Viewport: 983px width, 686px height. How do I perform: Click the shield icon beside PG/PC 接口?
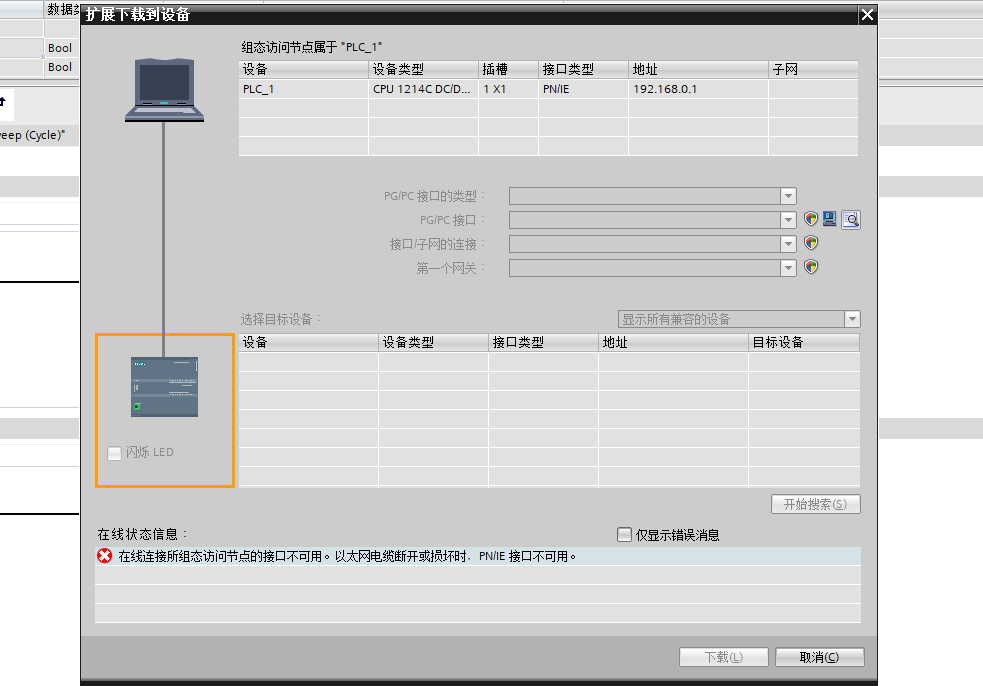pos(812,220)
